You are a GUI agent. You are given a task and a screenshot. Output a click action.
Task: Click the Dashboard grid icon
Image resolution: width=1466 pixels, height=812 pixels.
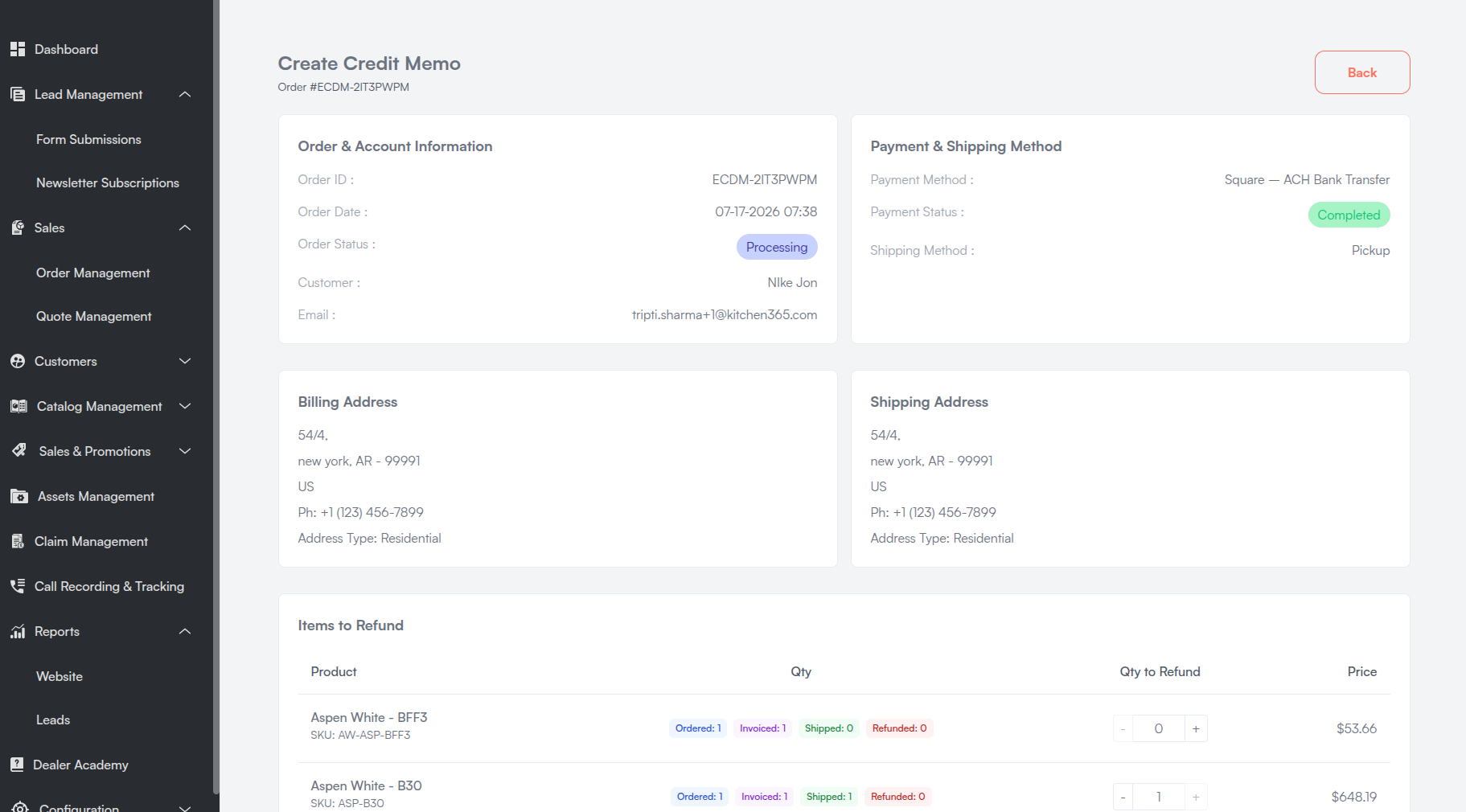tap(18, 49)
